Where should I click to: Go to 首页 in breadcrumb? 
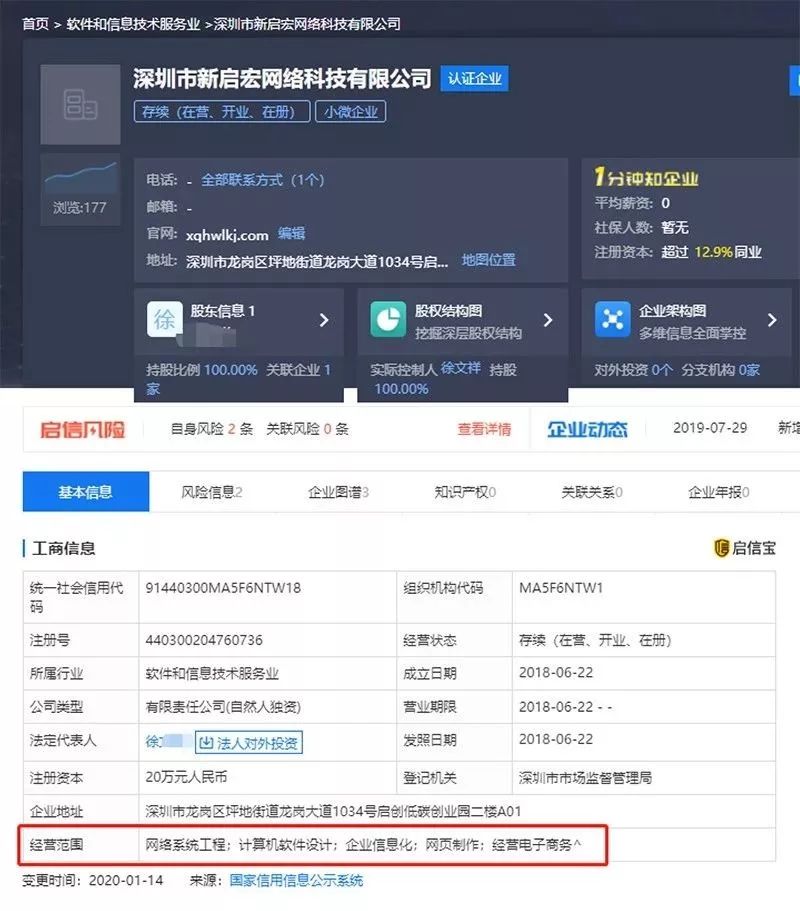35,24
